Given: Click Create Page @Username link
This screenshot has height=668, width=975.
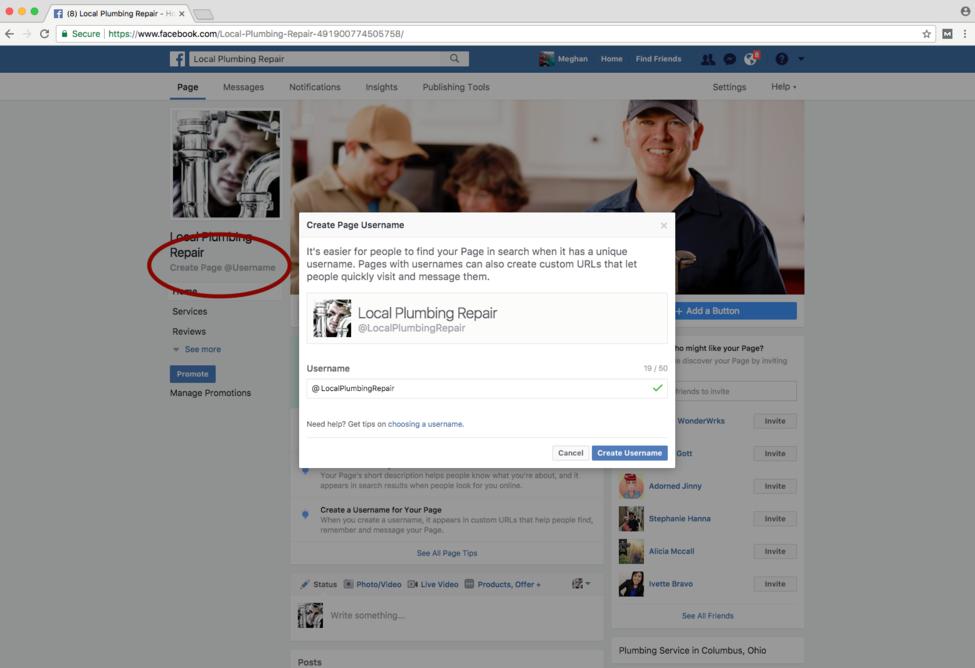Looking at the screenshot, I should tap(222, 267).
